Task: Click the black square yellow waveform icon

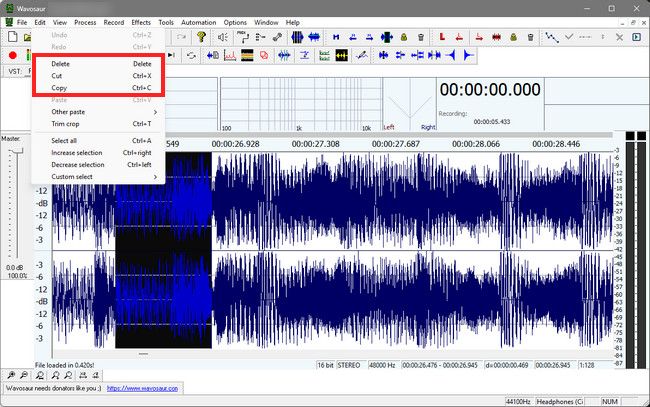Action: pos(342,55)
